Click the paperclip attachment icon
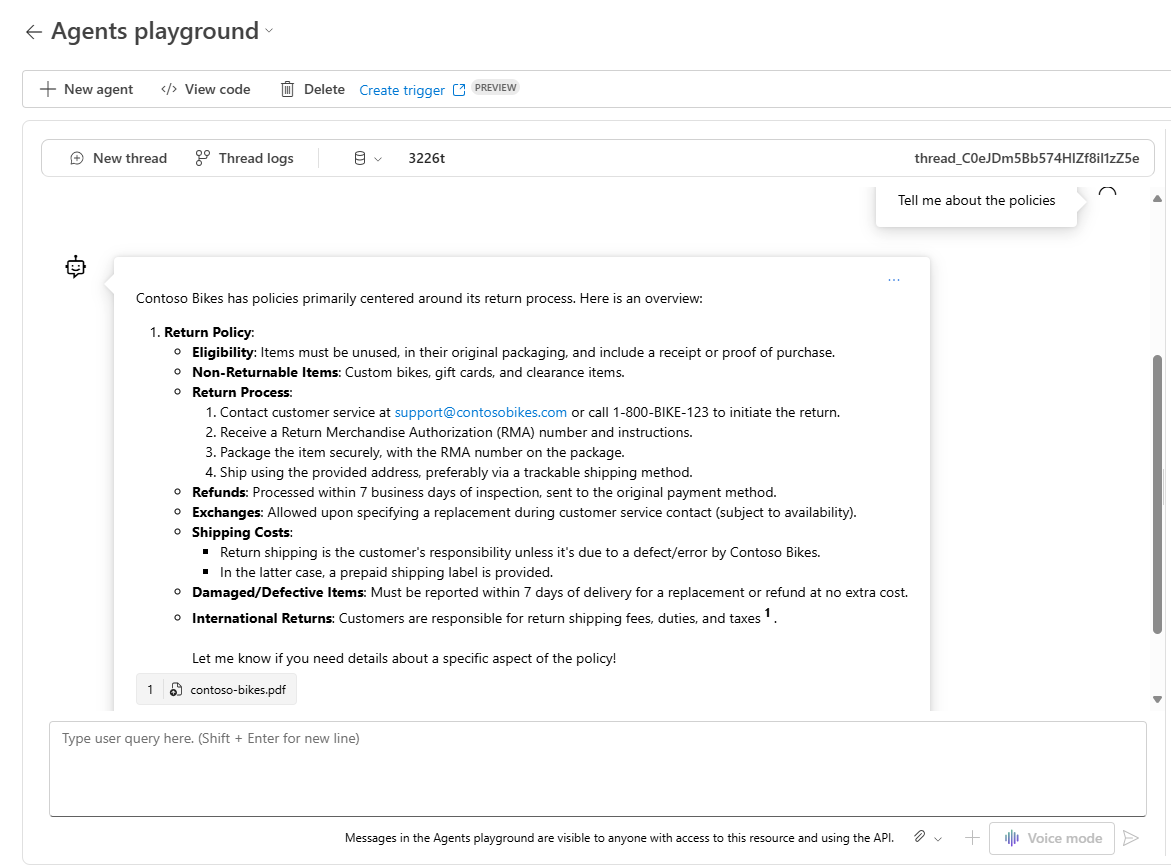Image resolution: width=1171 pixels, height=865 pixels. tap(920, 837)
